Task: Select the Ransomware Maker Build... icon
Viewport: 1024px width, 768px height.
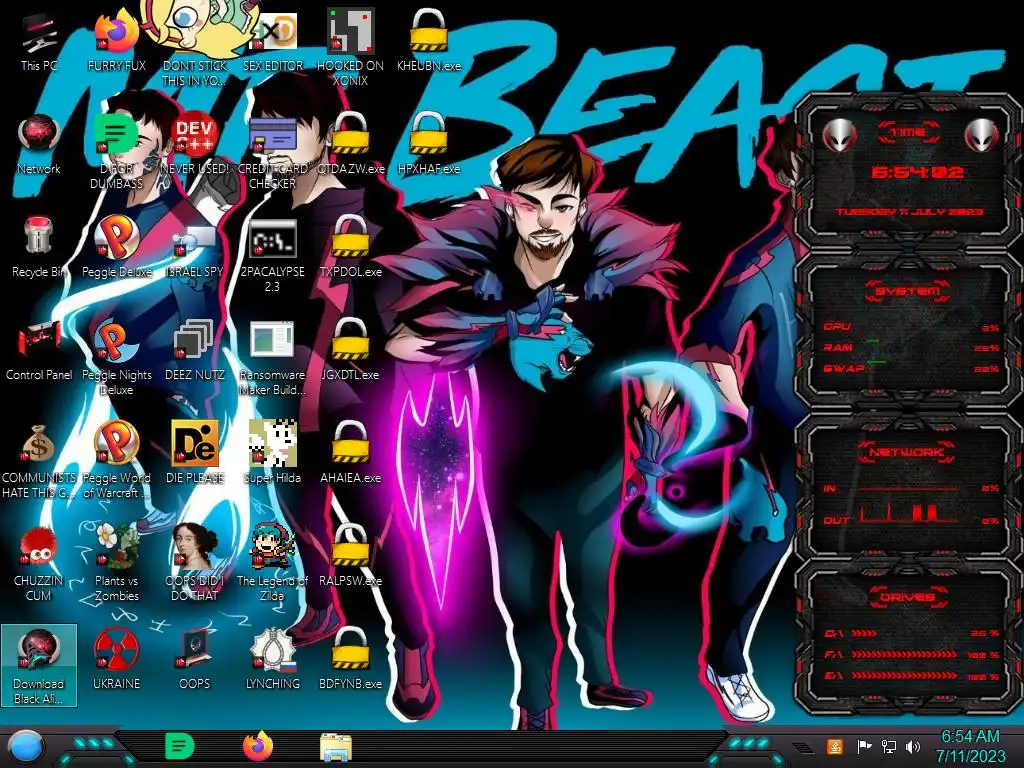Action: (x=273, y=358)
